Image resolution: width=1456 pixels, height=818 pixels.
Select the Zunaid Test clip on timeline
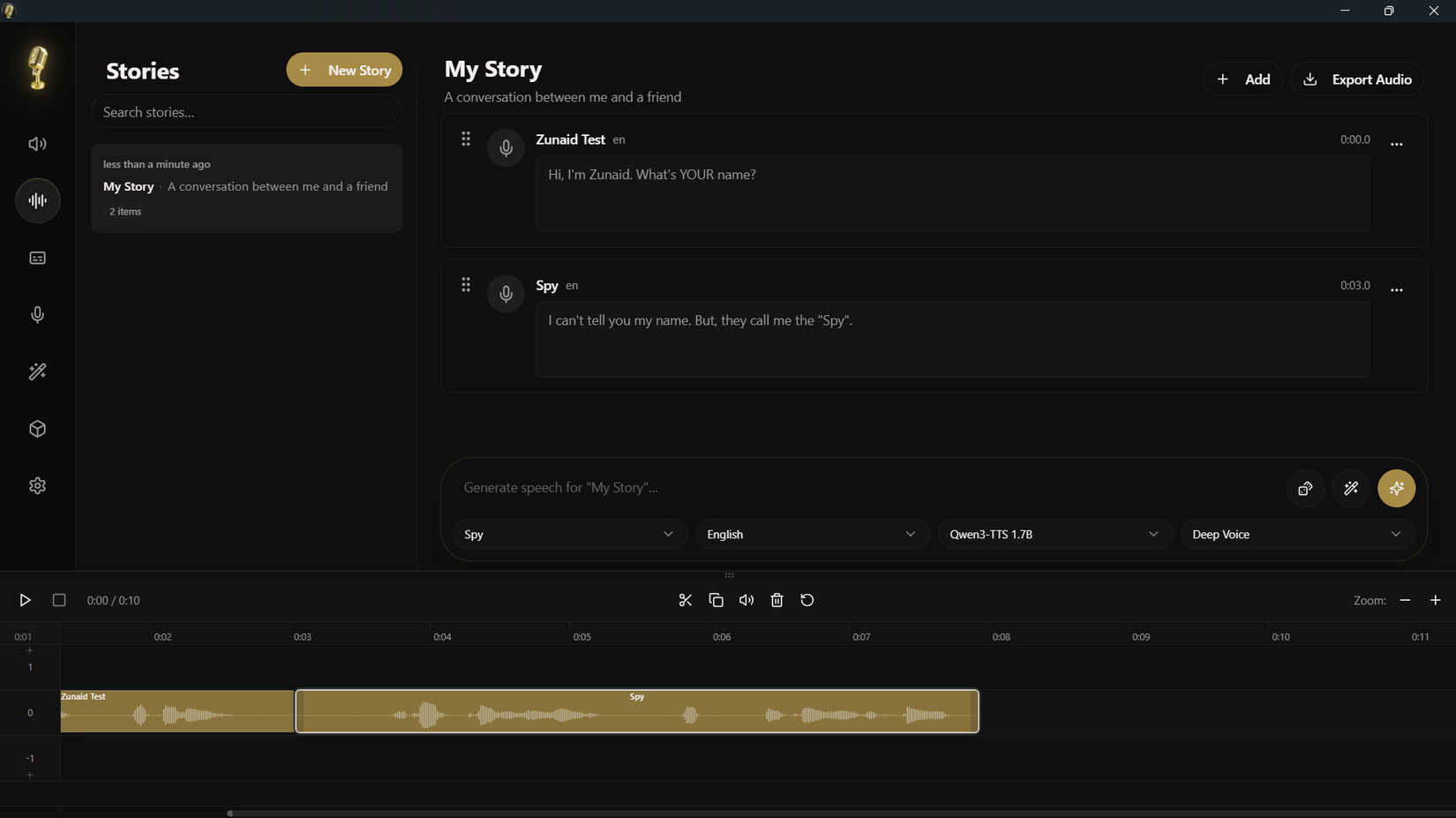point(176,711)
